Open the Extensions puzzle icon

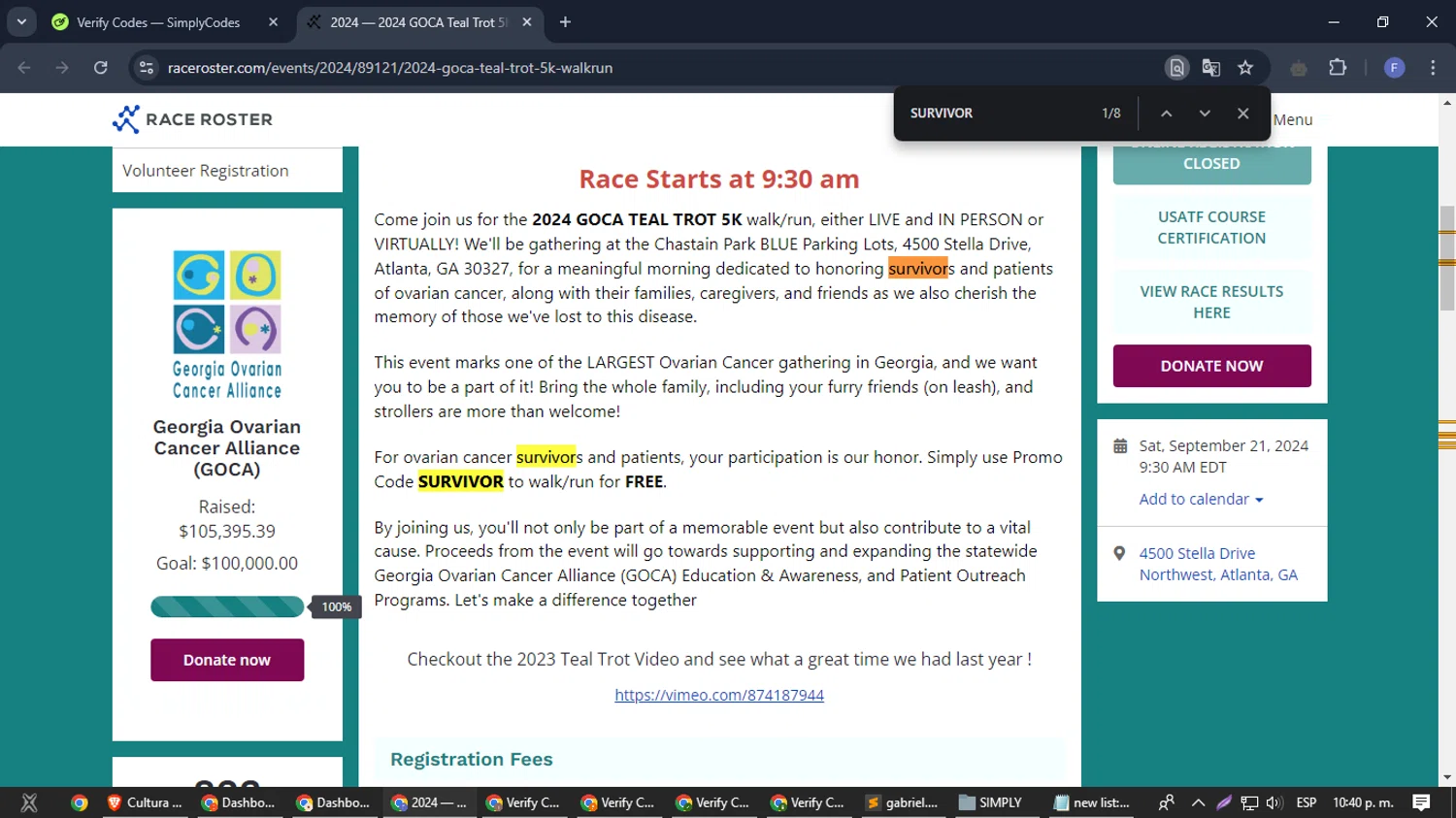(x=1338, y=68)
